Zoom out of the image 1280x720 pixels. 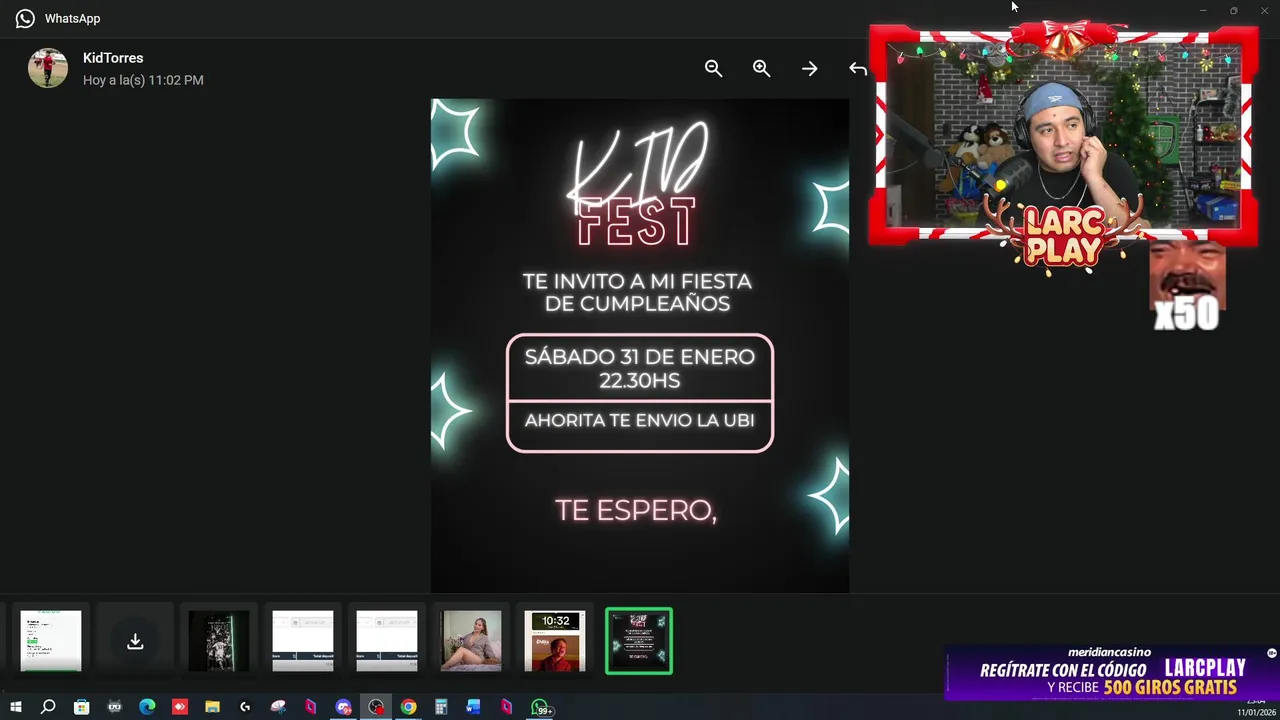(713, 68)
